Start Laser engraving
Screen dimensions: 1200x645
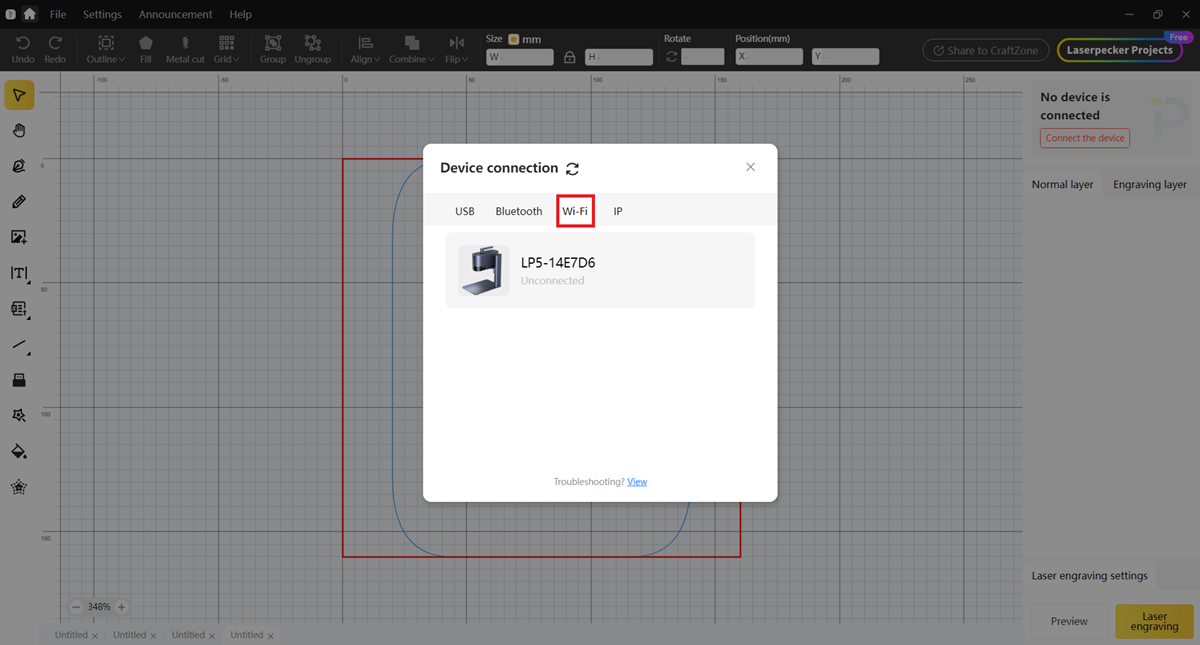pos(1154,621)
